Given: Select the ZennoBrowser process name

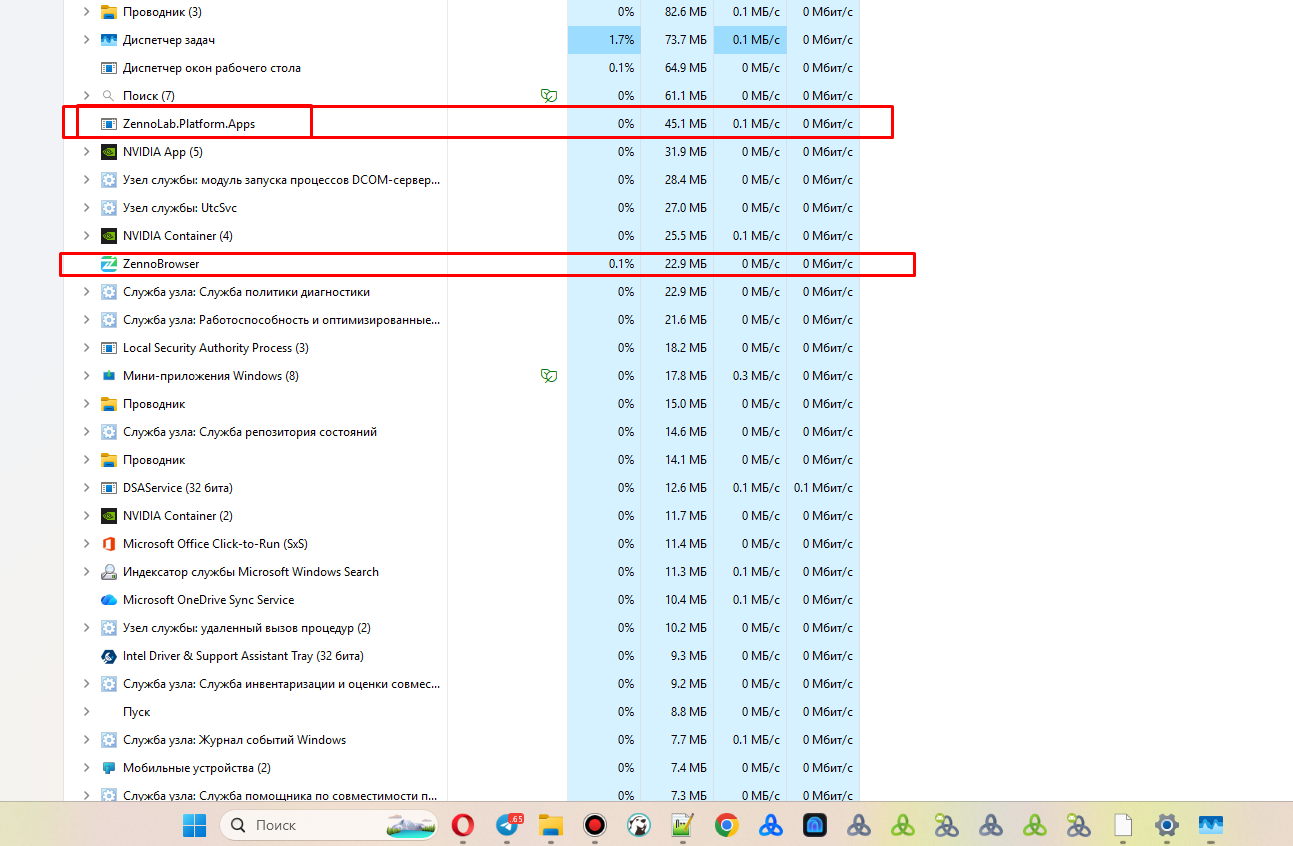Looking at the screenshot, I should pos(161,264).
